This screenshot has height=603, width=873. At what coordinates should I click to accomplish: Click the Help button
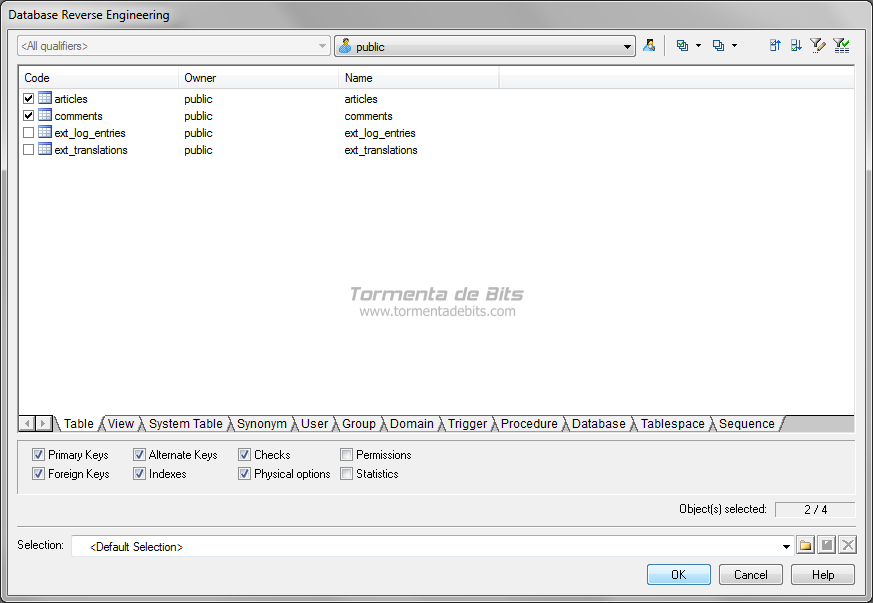pyautogui.click(x=823, y=575)
